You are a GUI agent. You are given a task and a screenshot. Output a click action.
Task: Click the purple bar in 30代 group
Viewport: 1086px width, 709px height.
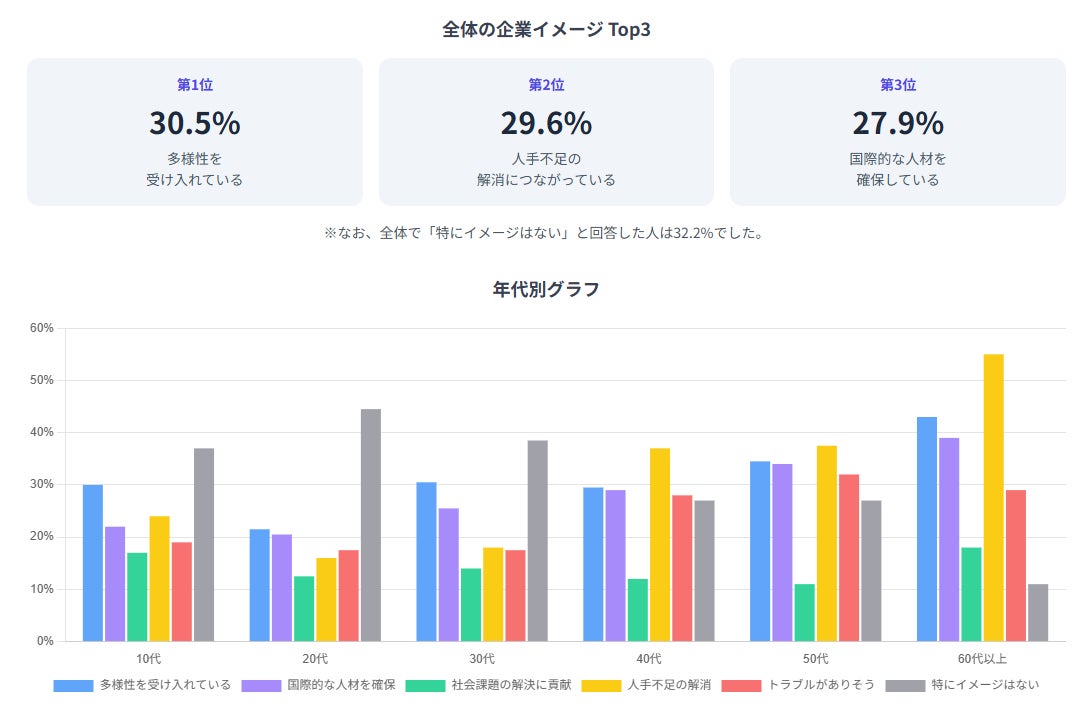449,574
